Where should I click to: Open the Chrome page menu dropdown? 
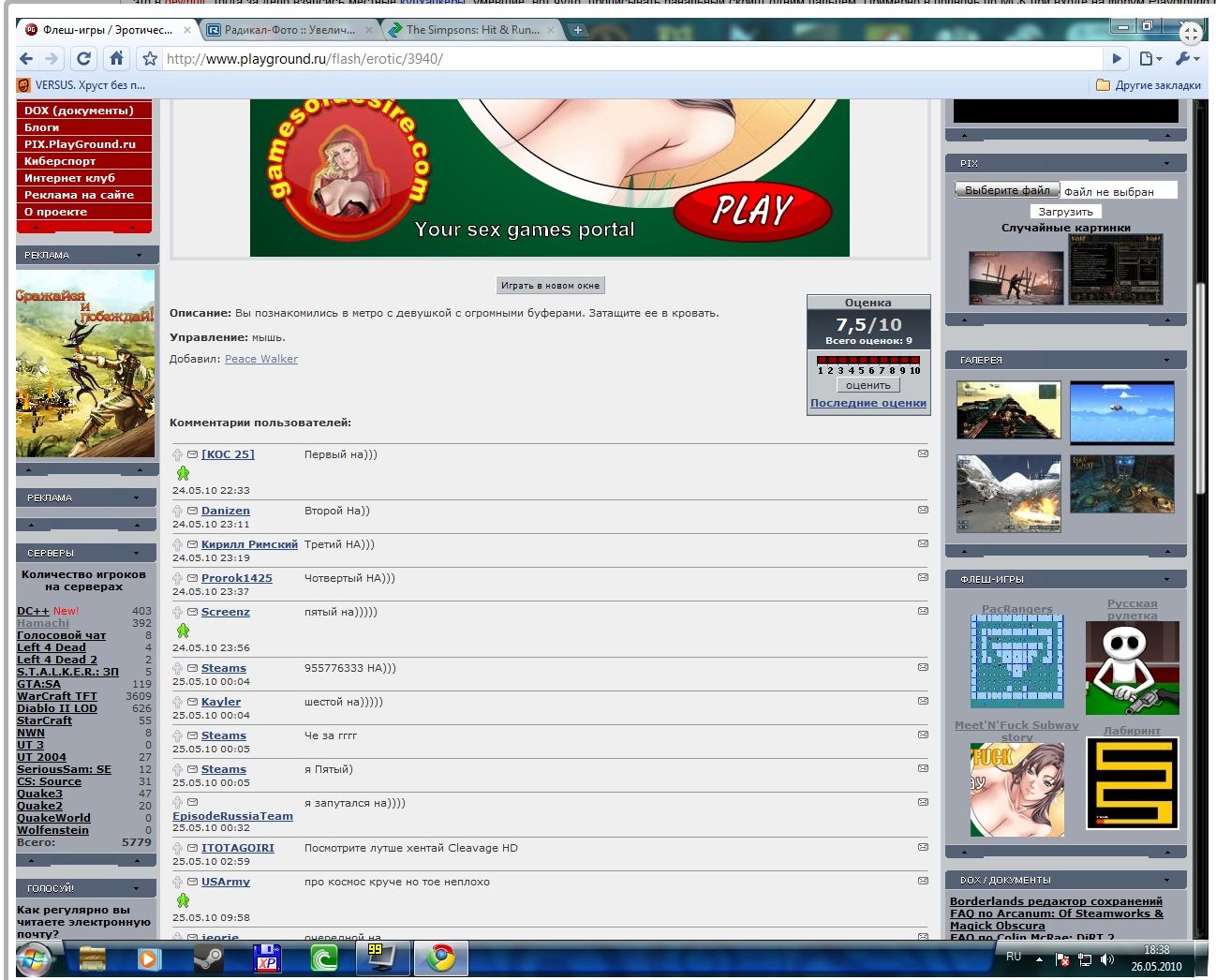coord(1149,59)
